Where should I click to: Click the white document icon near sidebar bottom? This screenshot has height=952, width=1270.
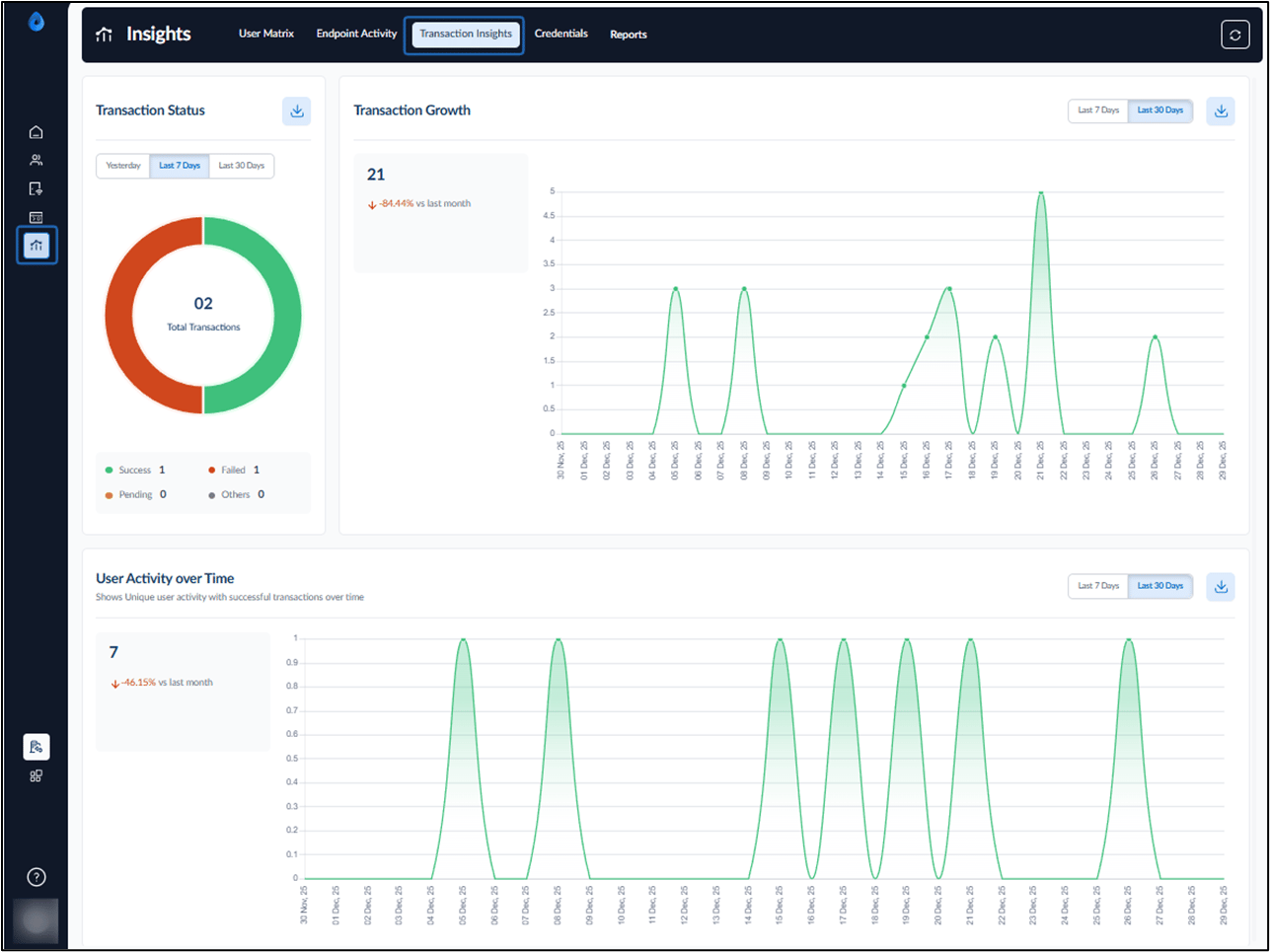(x=37, y=747)
